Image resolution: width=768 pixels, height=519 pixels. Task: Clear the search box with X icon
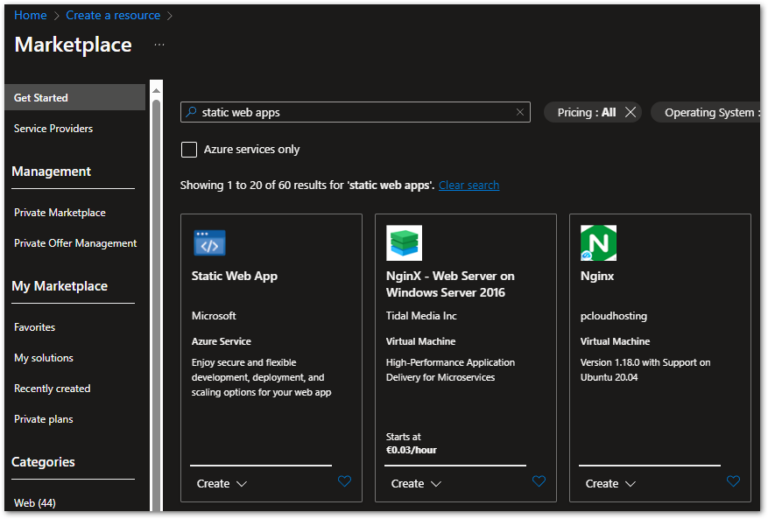click(x=520, y=112)
